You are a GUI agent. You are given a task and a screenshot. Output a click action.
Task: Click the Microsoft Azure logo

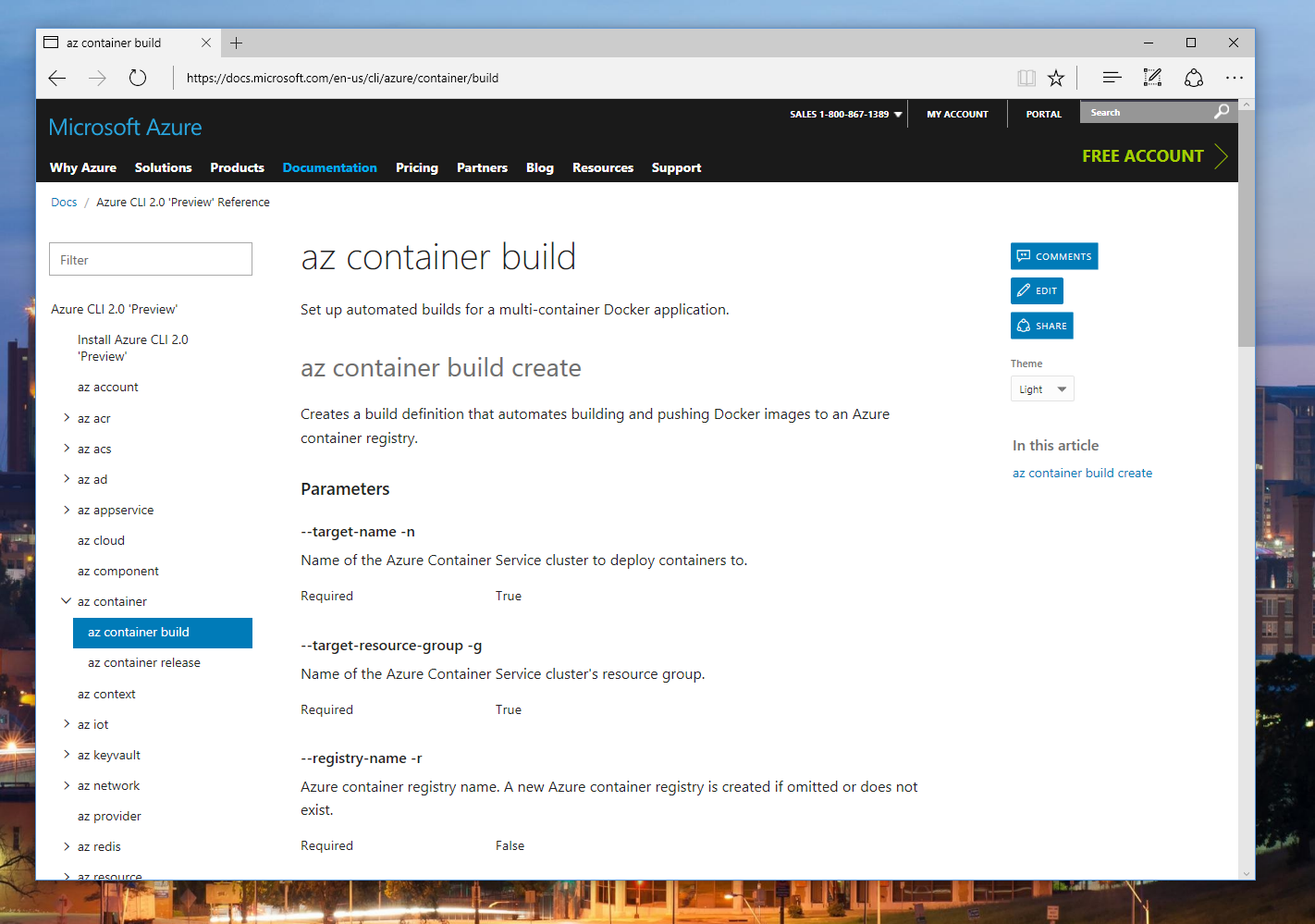click(125, 128)
